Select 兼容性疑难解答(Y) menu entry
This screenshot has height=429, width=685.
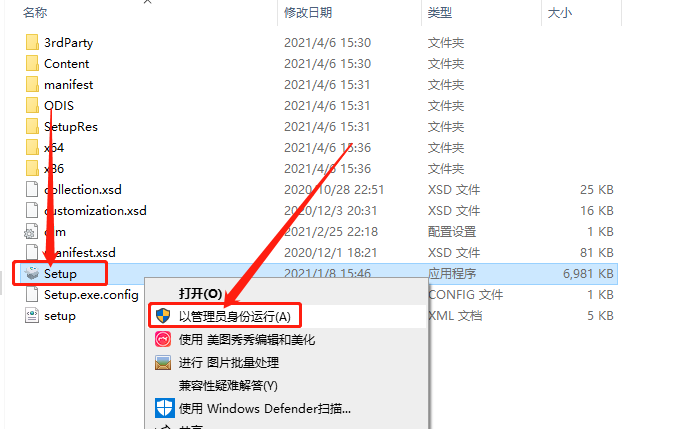[x=228, y=385]
